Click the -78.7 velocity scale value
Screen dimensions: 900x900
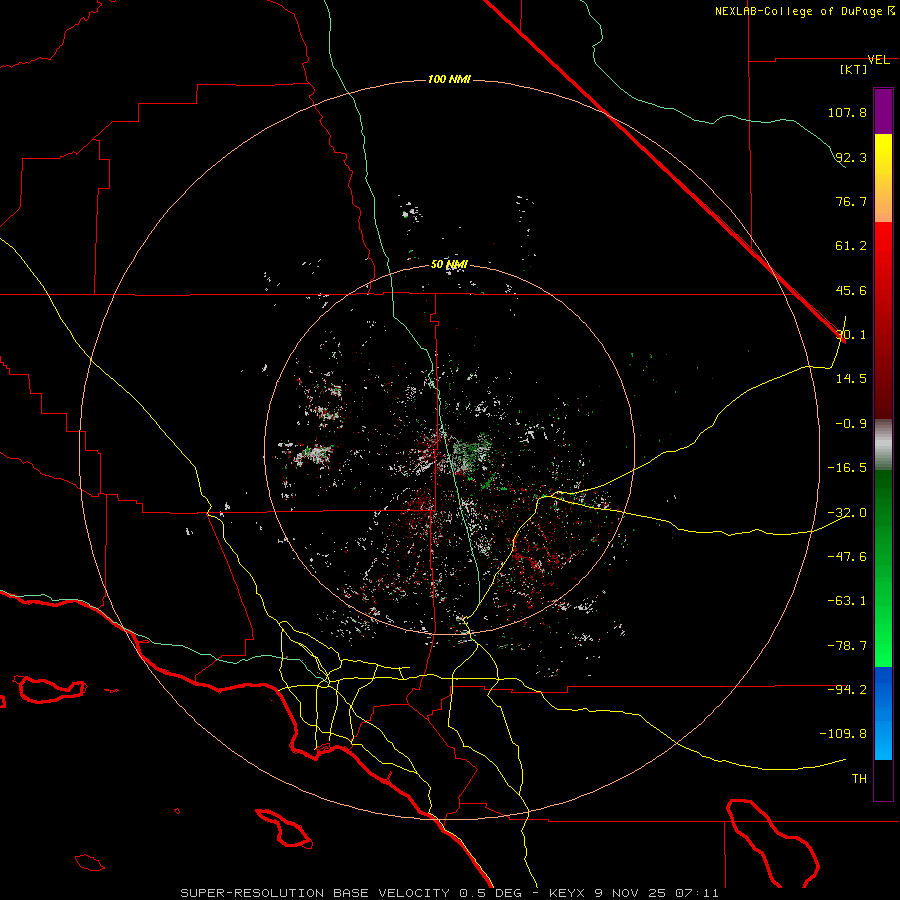pos(847,646)
